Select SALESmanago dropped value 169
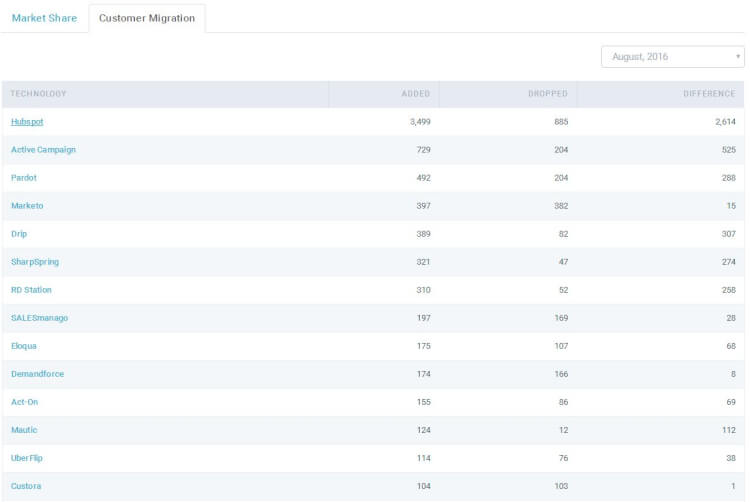The width and height of the screenshot is (750, 502). (561, 318)
